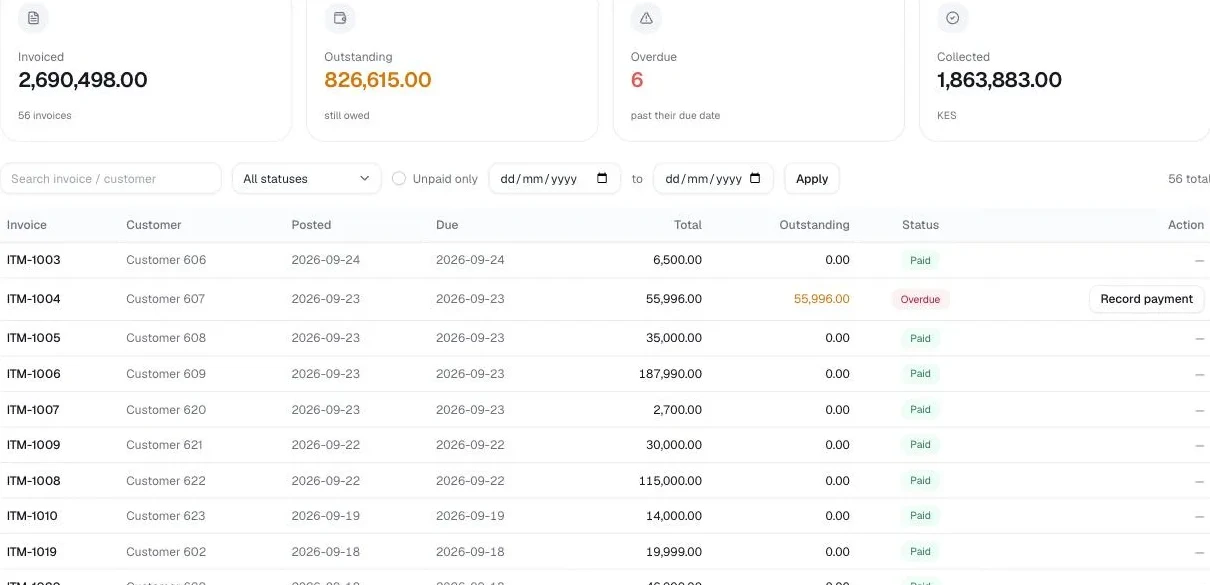Click the past their due date caption
This screenshot has height=585, width=1210.
click(x=675, y=116)
